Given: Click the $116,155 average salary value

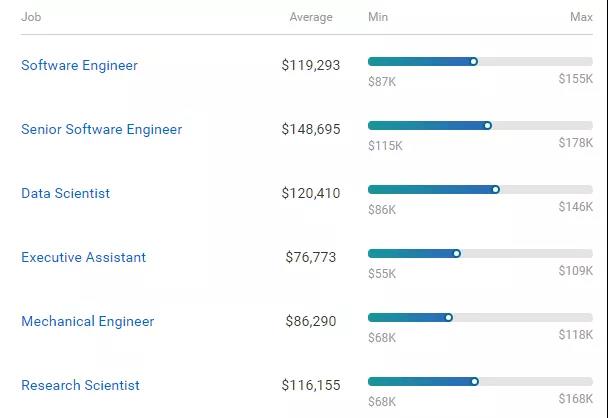Looking at the screenshot, I should click(311, 385).
